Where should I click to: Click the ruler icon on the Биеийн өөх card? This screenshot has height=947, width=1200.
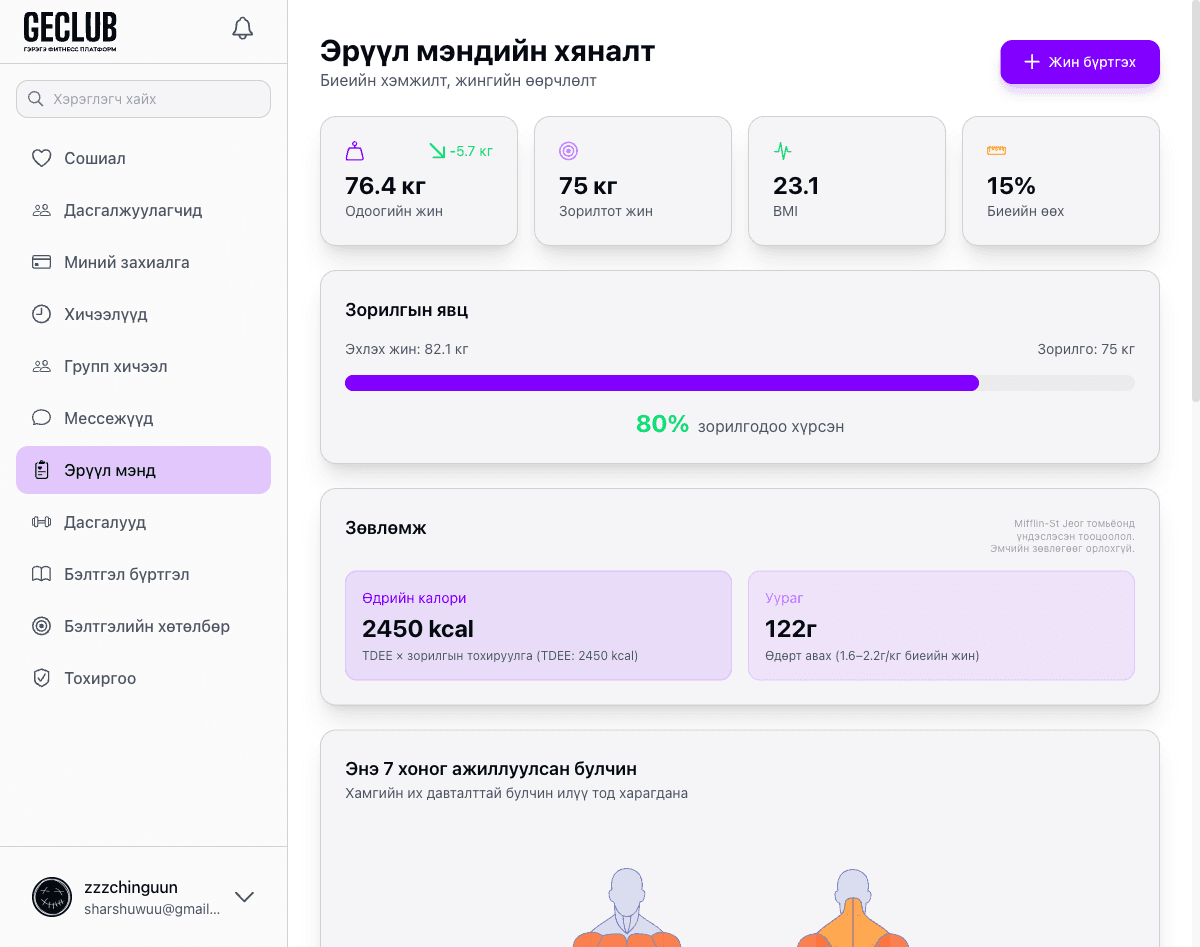pos(996,151)
